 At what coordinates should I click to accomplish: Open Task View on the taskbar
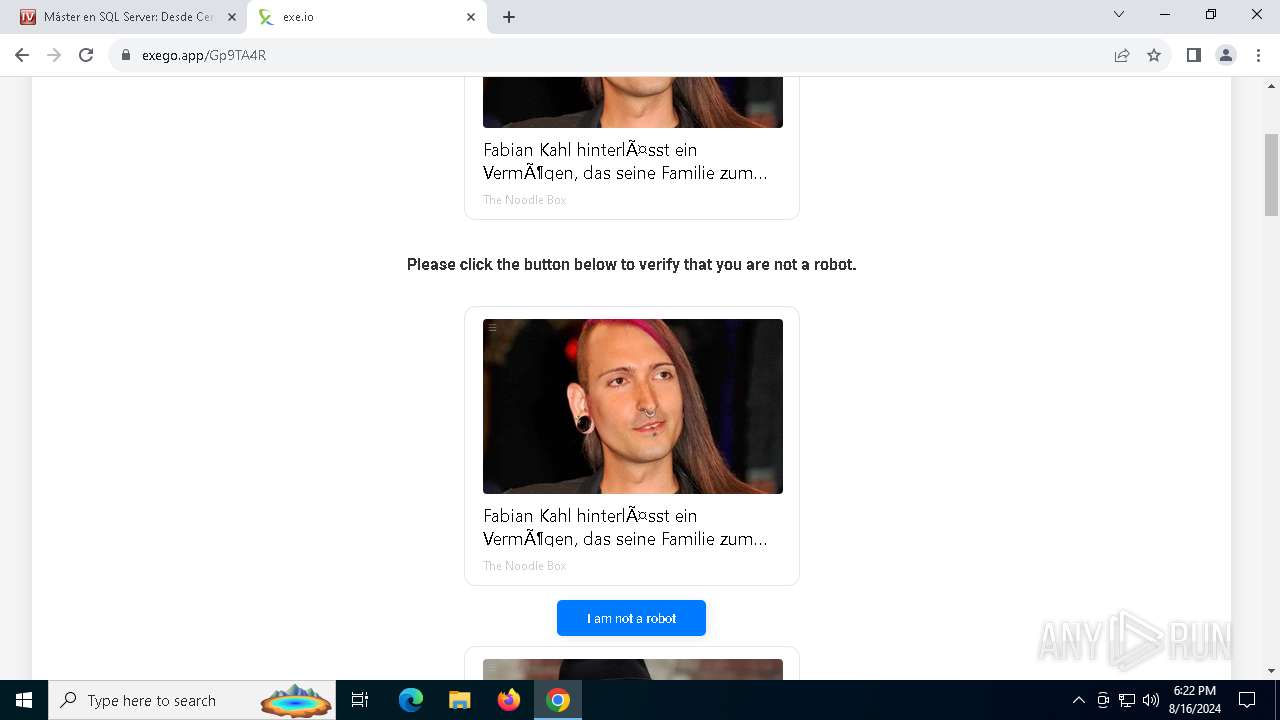pyautogui.click(x=360, y=700)
